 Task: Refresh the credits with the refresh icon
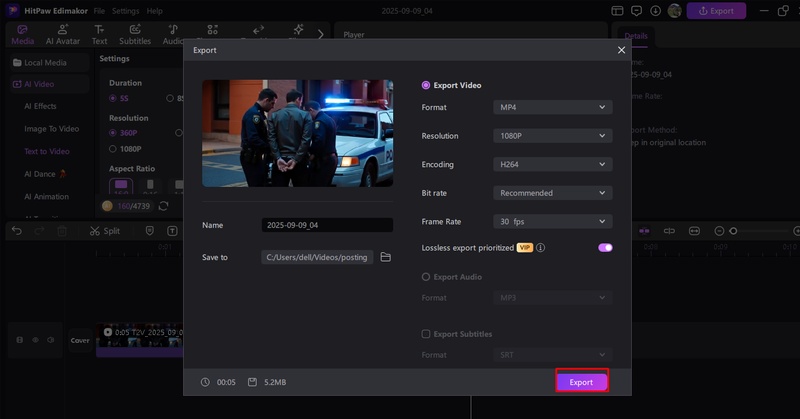pos(163,206)
